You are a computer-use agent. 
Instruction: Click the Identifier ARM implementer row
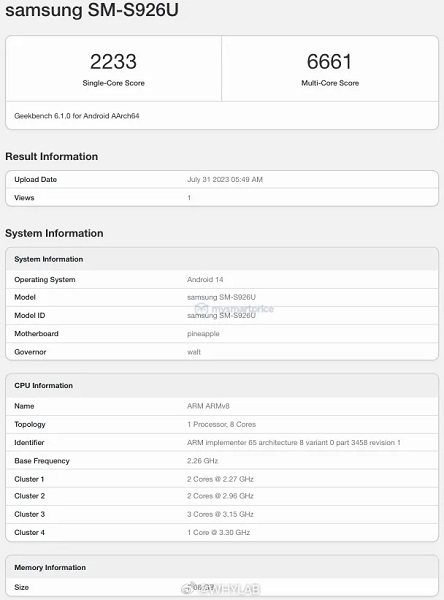(222, 442)
